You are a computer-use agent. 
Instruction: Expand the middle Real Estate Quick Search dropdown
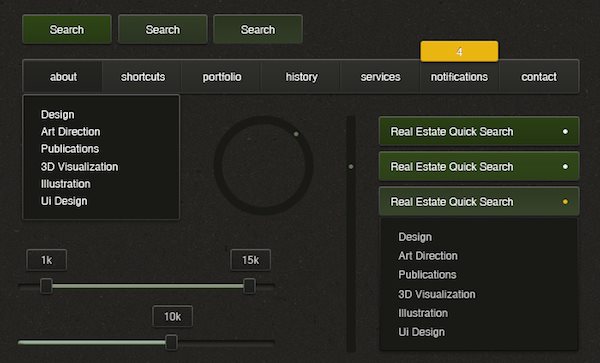(x=479, y=166)
